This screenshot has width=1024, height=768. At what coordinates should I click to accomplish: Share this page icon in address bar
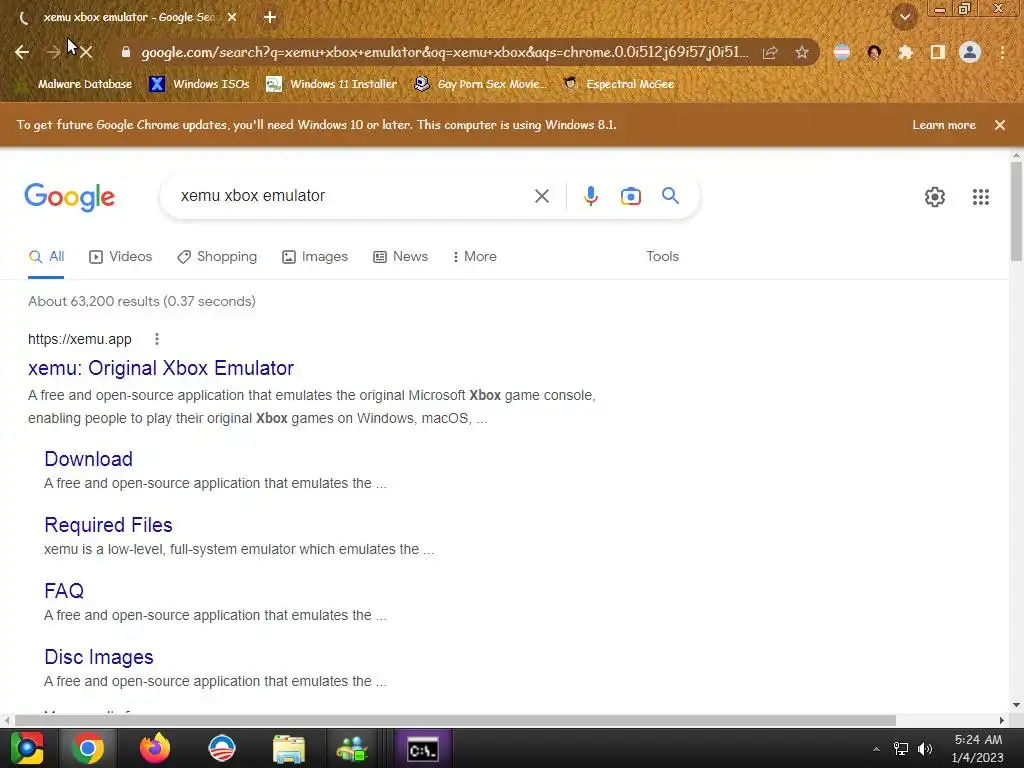coord(770,52)
